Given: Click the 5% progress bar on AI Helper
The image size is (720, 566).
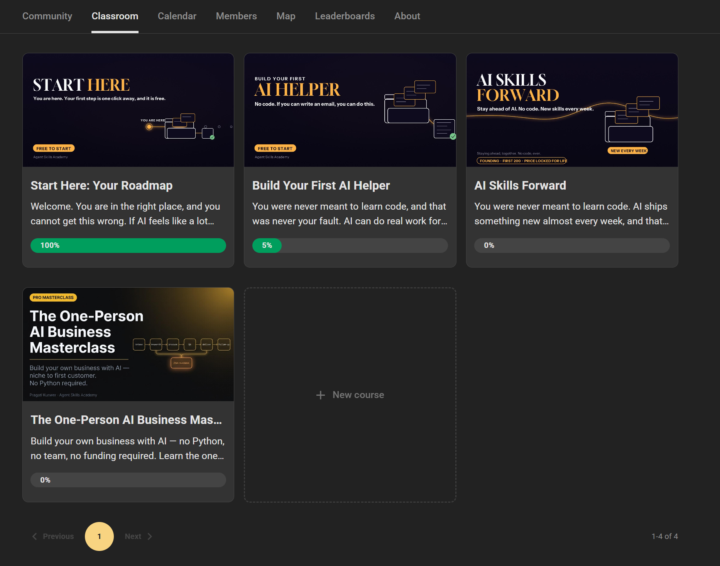Looking at the screenshot, I should tap(350, 245).
